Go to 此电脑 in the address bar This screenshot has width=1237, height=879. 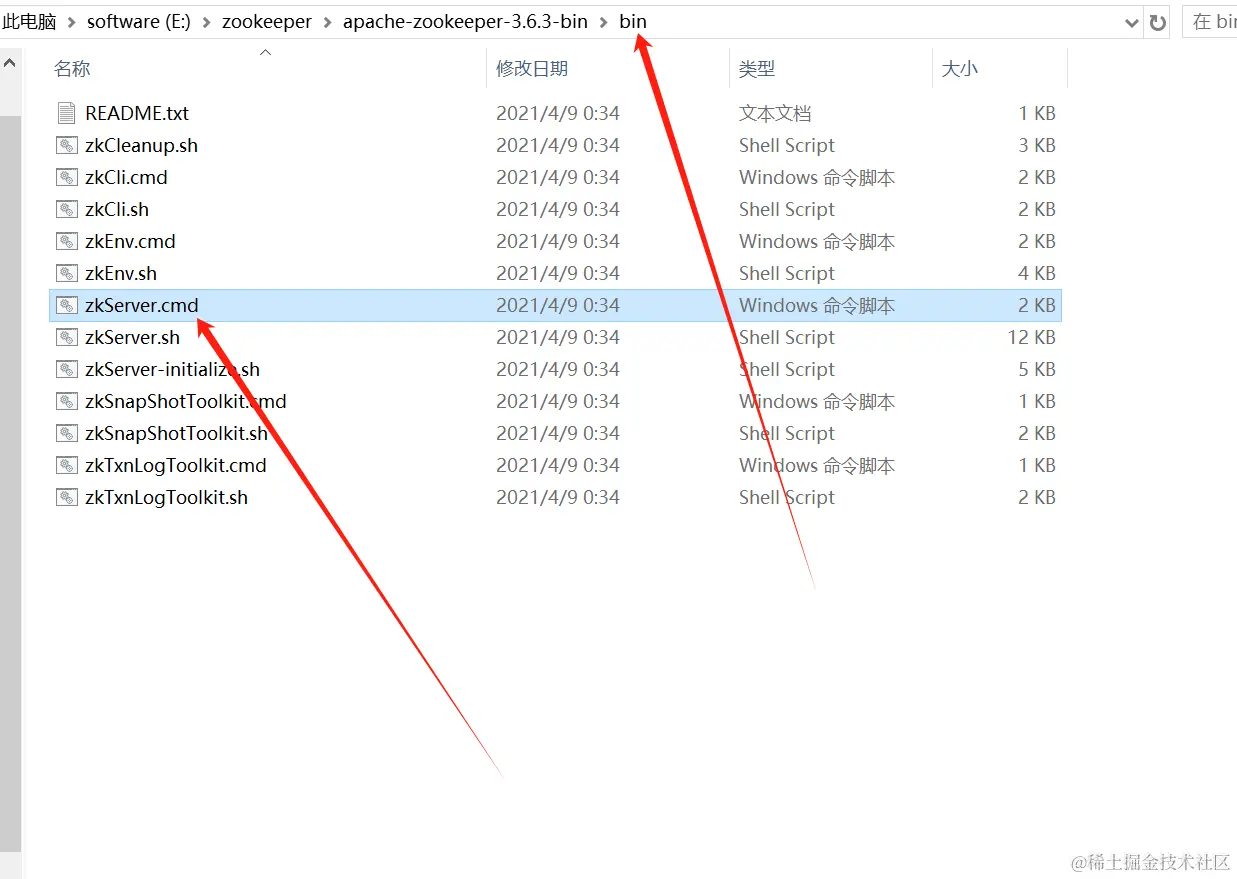point(29,22)
